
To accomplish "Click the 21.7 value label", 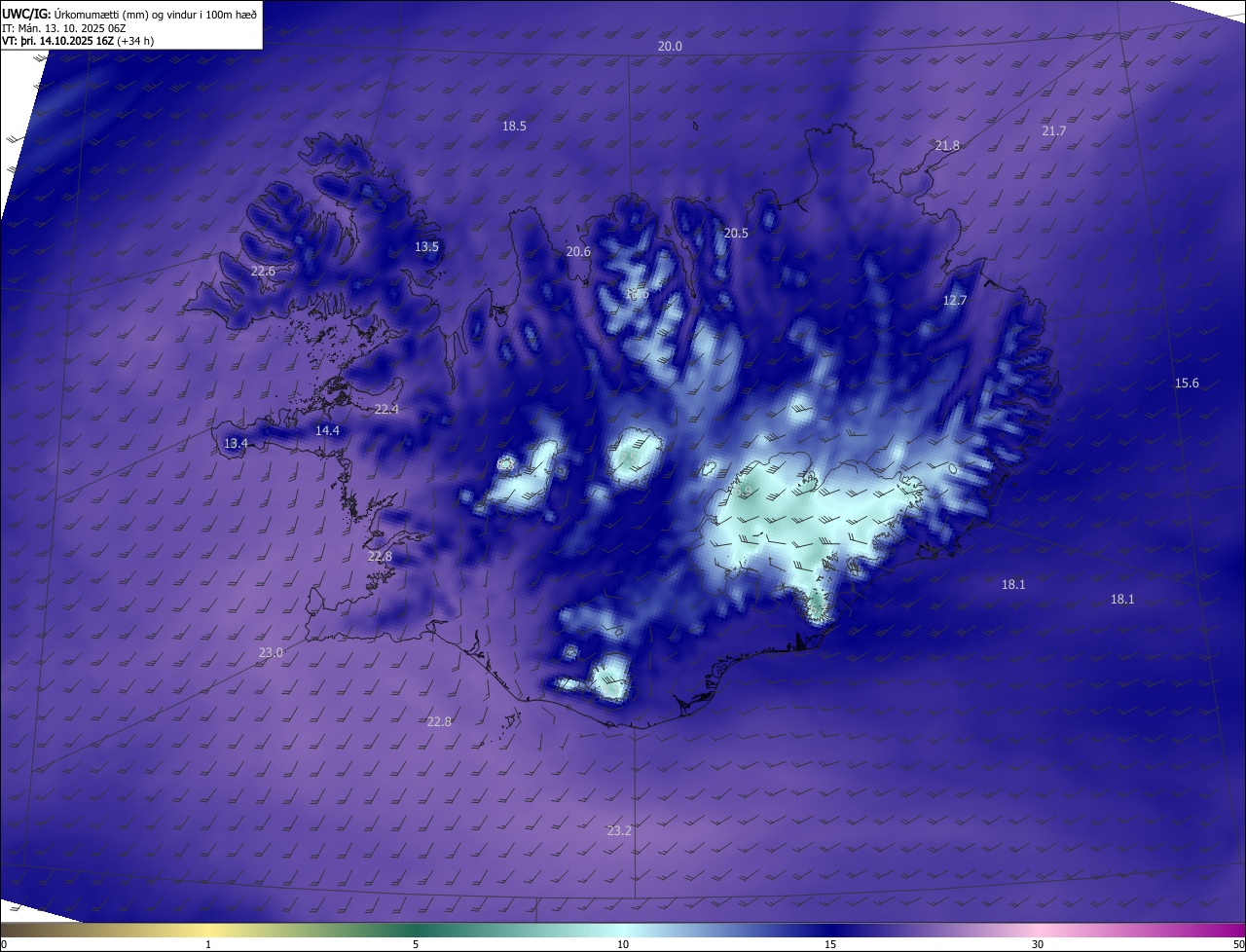I will coord(1054,130).
